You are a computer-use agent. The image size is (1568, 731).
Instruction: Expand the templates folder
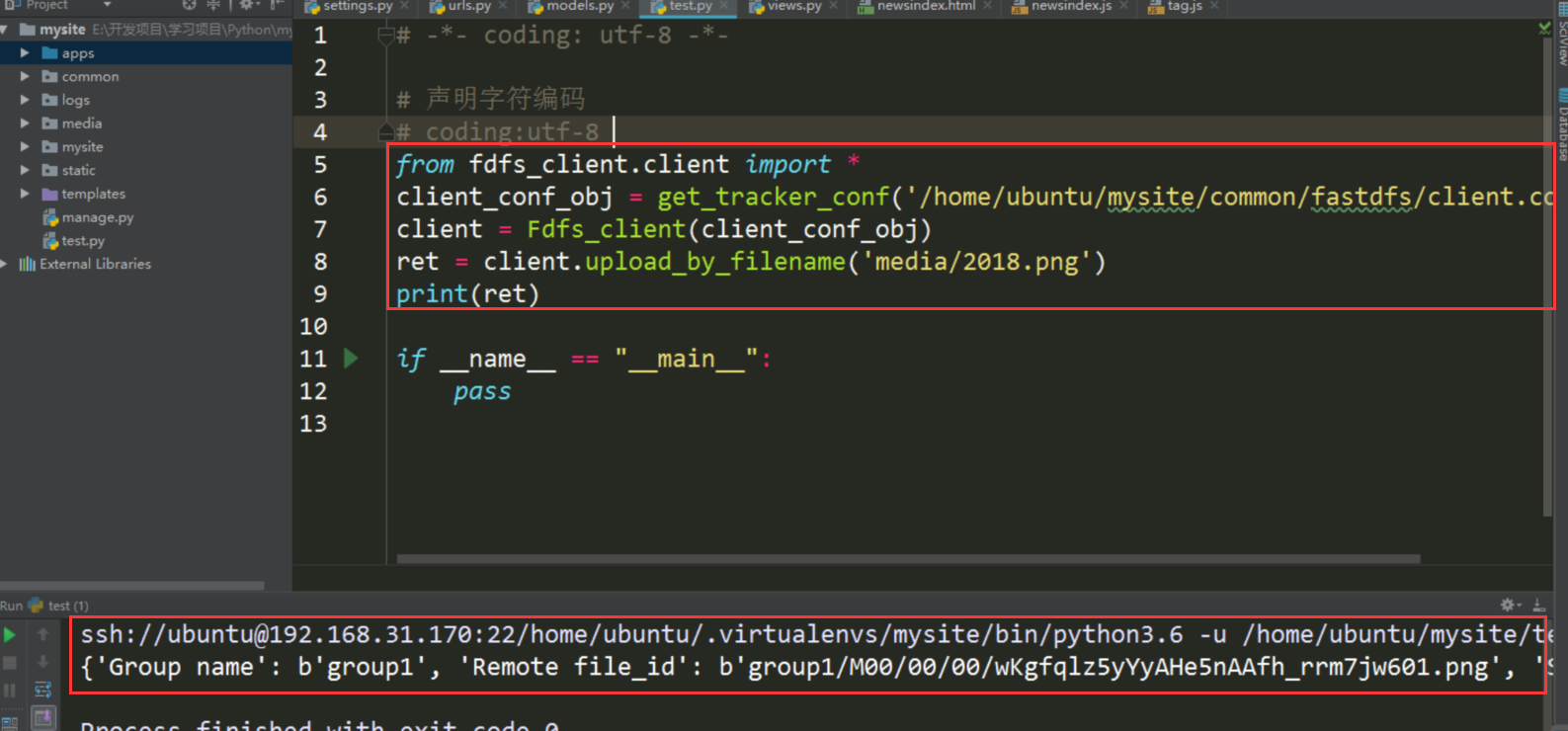tap(25, 194)
